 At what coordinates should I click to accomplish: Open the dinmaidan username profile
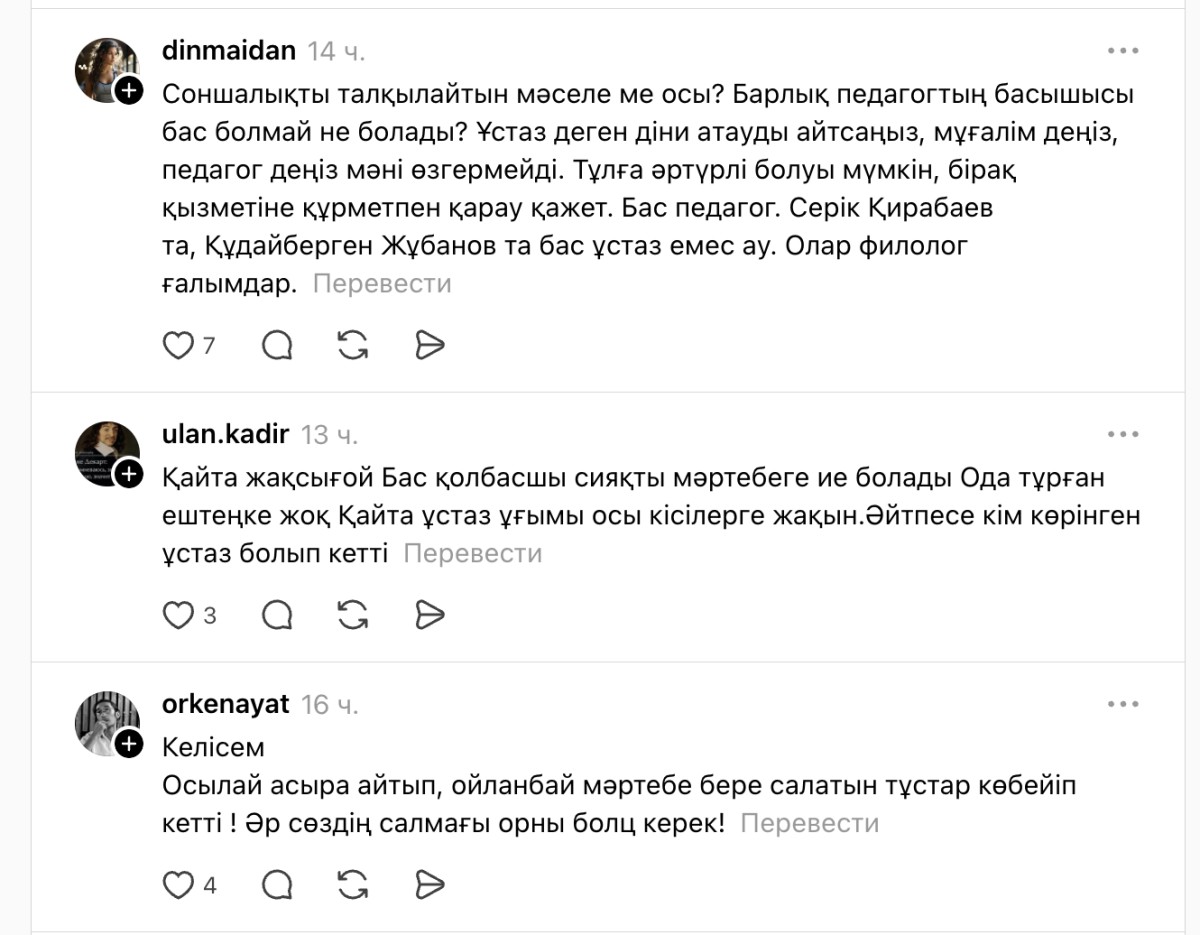228,50
